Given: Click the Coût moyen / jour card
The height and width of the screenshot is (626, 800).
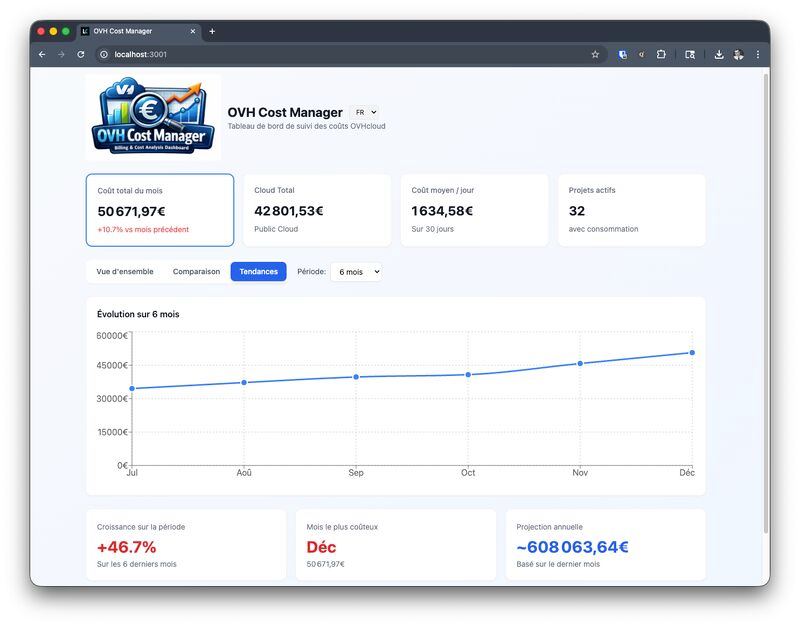Looking at the screenshot, I should 474,210.
